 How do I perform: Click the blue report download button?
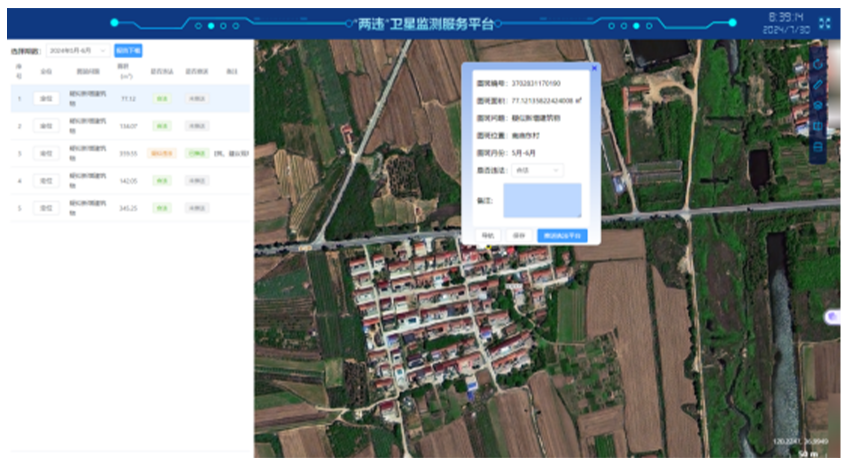tap(128, 51)
